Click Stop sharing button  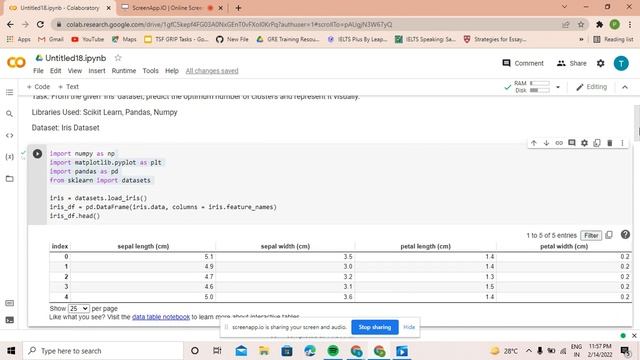click(375, 327)
